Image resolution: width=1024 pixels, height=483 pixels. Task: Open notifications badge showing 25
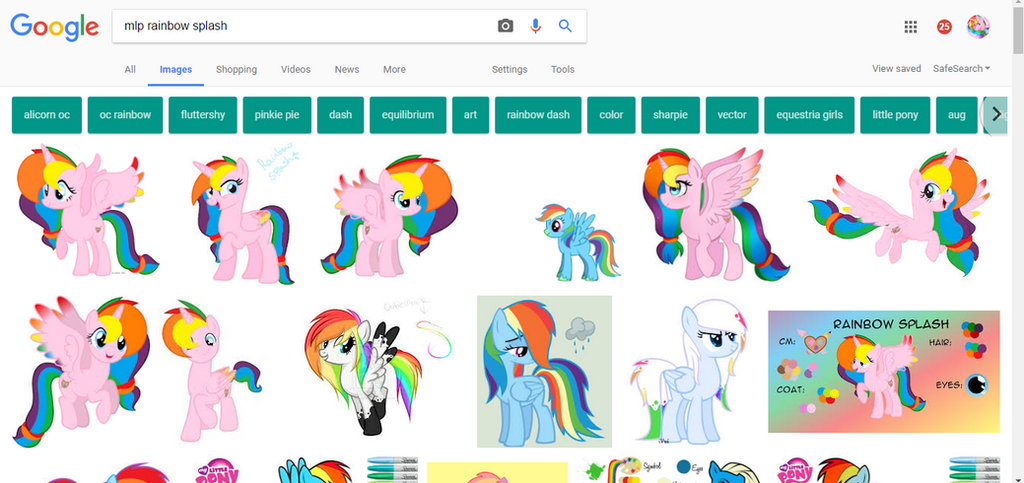tap(944, 27)
